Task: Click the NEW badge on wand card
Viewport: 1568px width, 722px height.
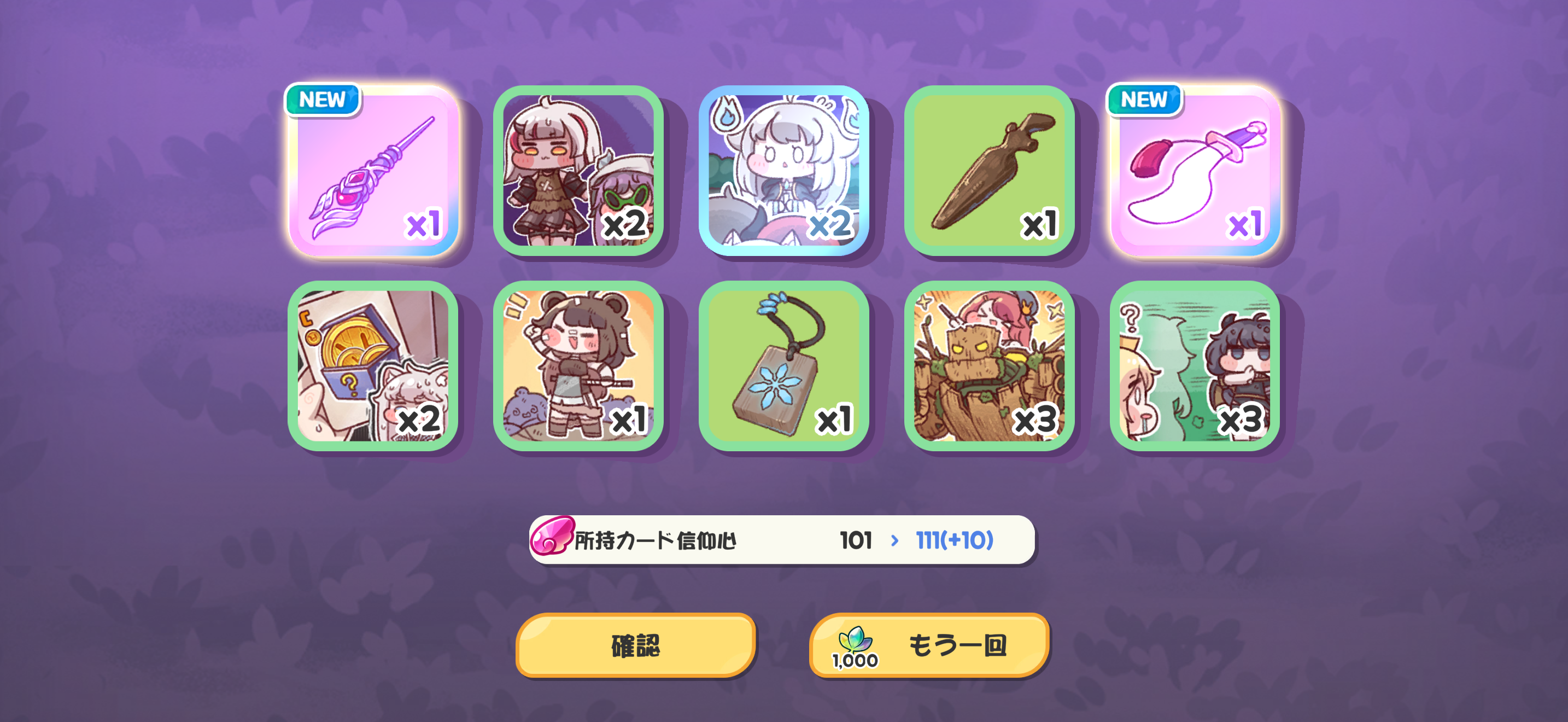Action: 323,99
